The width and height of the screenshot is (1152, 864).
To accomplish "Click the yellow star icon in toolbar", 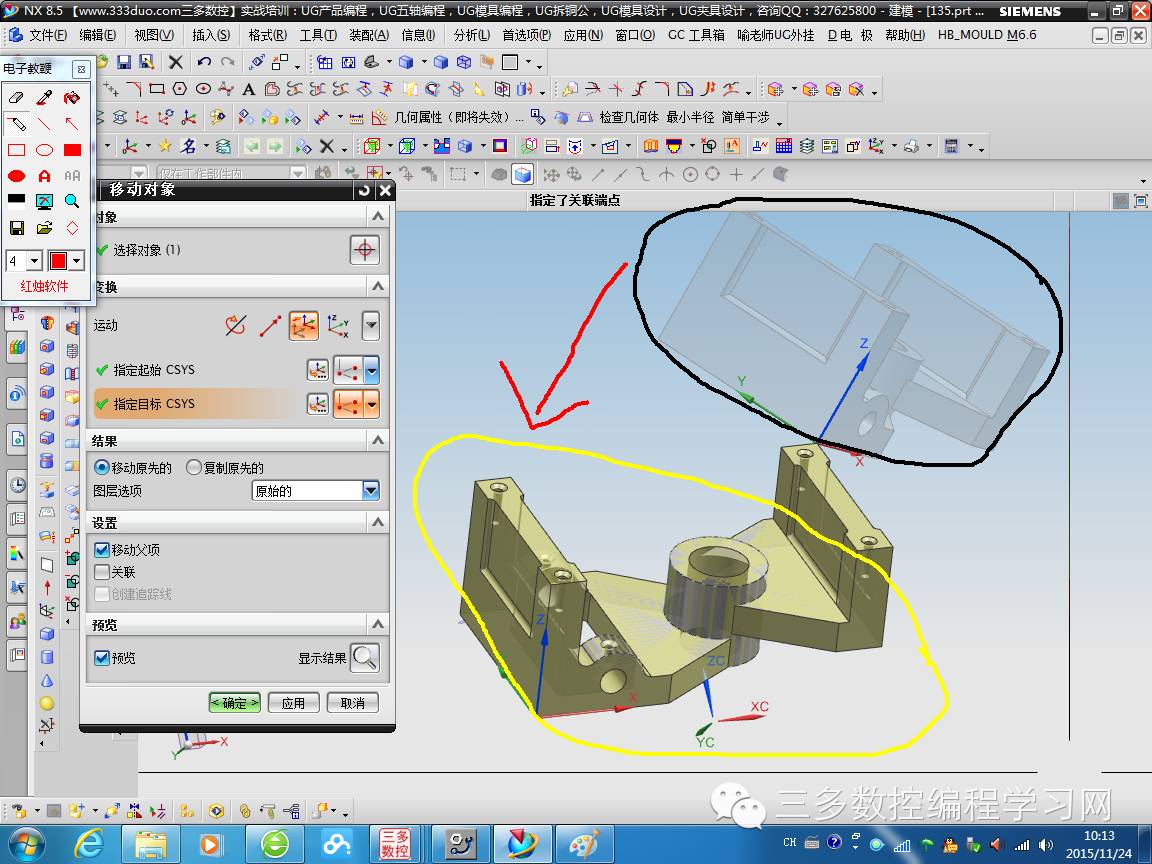I will [165, 146].
